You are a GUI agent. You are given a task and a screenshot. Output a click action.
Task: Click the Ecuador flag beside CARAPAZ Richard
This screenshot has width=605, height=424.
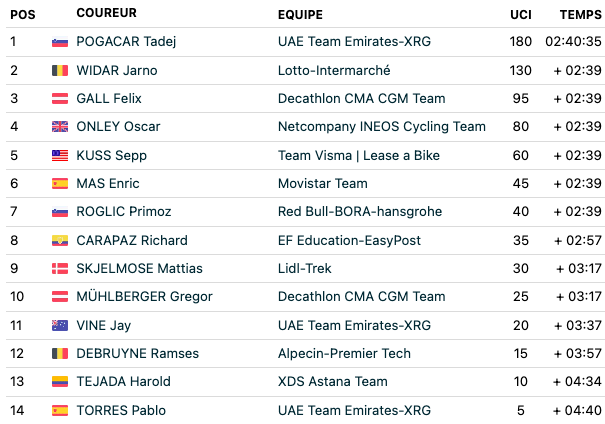[x=60, y=240]
